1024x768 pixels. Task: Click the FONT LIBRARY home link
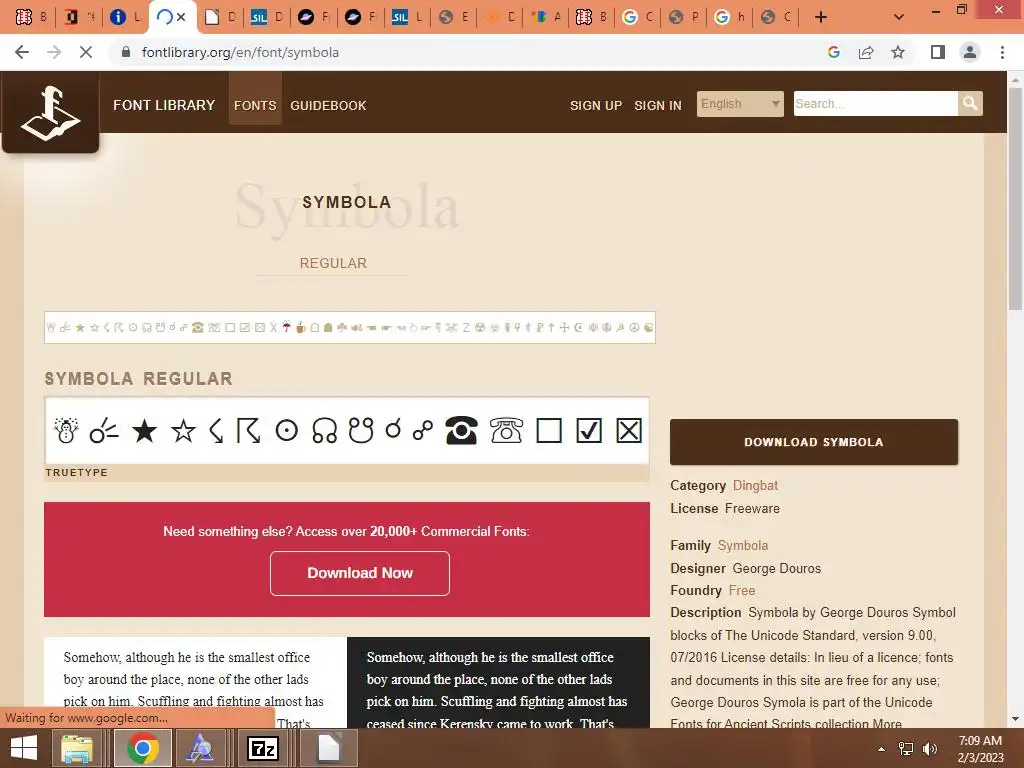164,105
